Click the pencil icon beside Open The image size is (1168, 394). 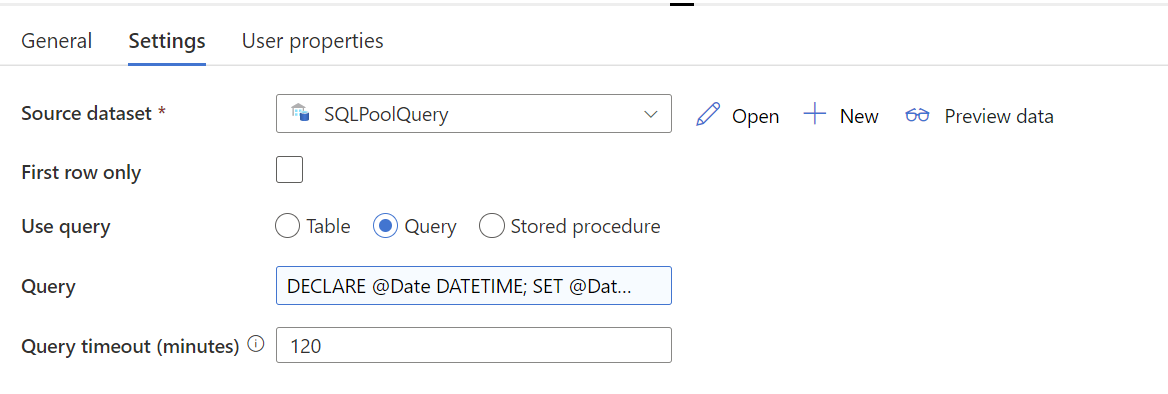pyautogui.click(x=708, y=115)
